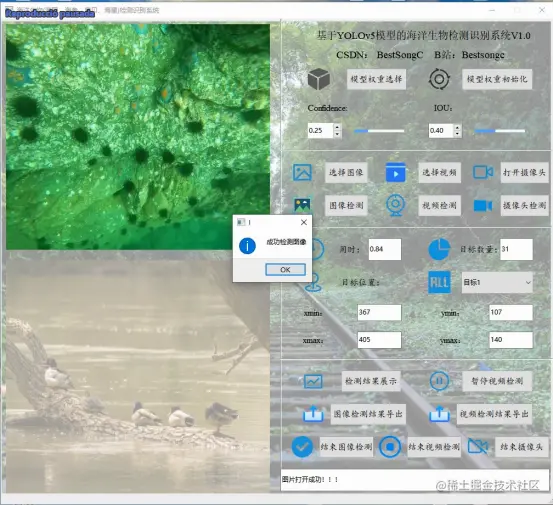Click the pie chart icon beside 目标数量
Image resolution: width=554 pixels, height=506 pixels.
pyautogui.click(x=439, y=249)
